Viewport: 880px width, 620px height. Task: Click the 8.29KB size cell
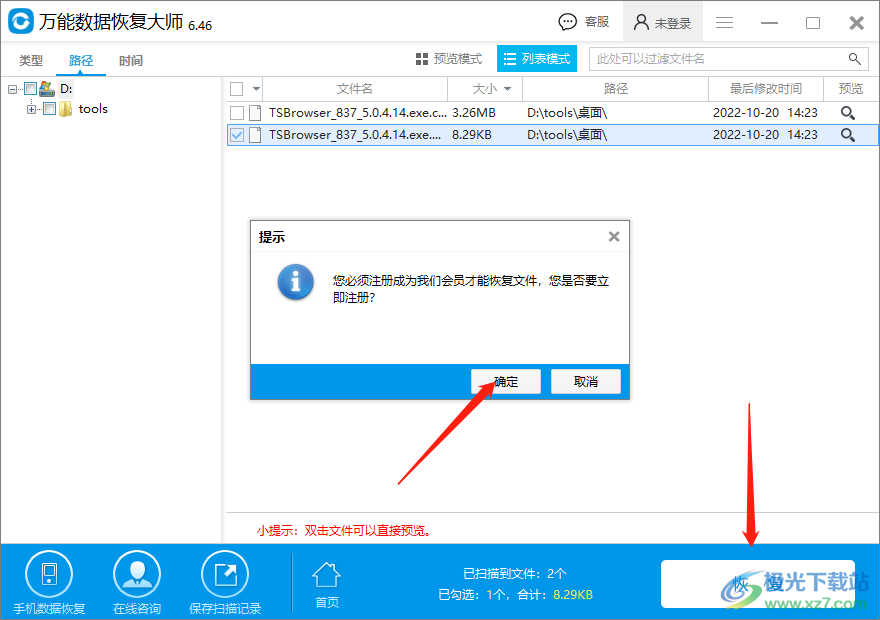click(x=472, y=135)
